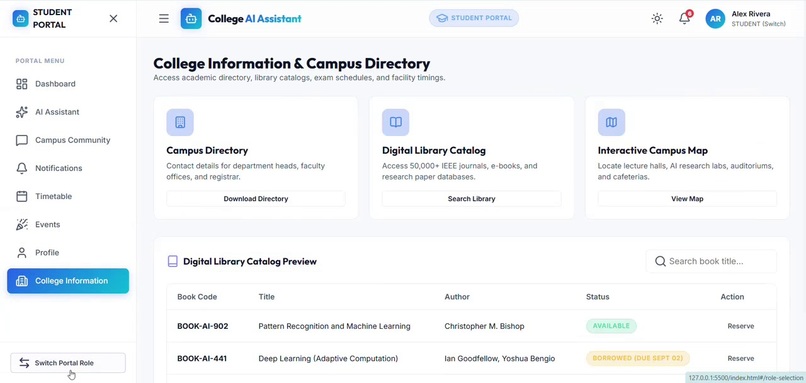
Task: Select College Information menu item
Action: [68, 281]
